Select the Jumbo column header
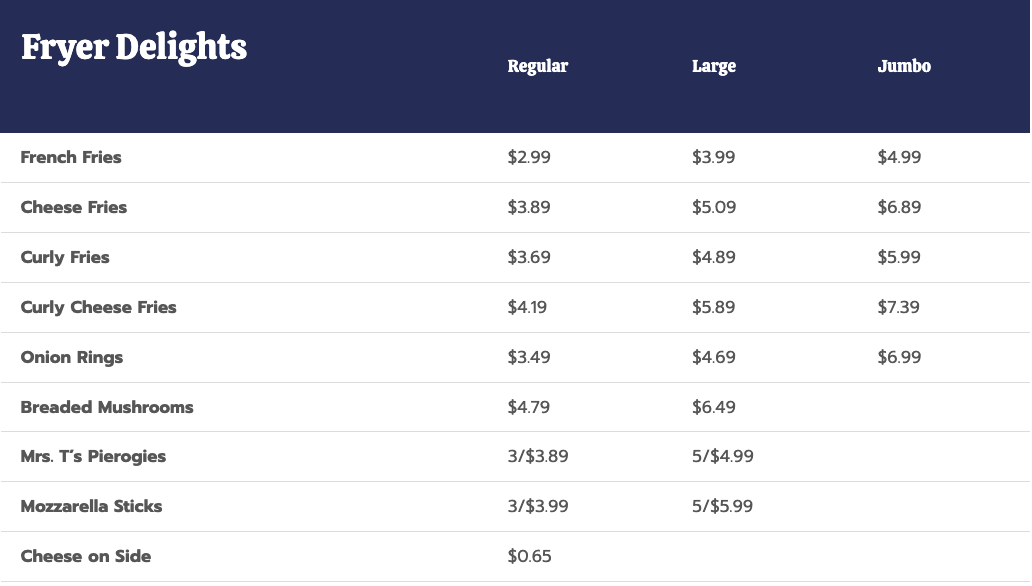The height and width of the screenshot is (586, 1032). click(x=904, y=66)
